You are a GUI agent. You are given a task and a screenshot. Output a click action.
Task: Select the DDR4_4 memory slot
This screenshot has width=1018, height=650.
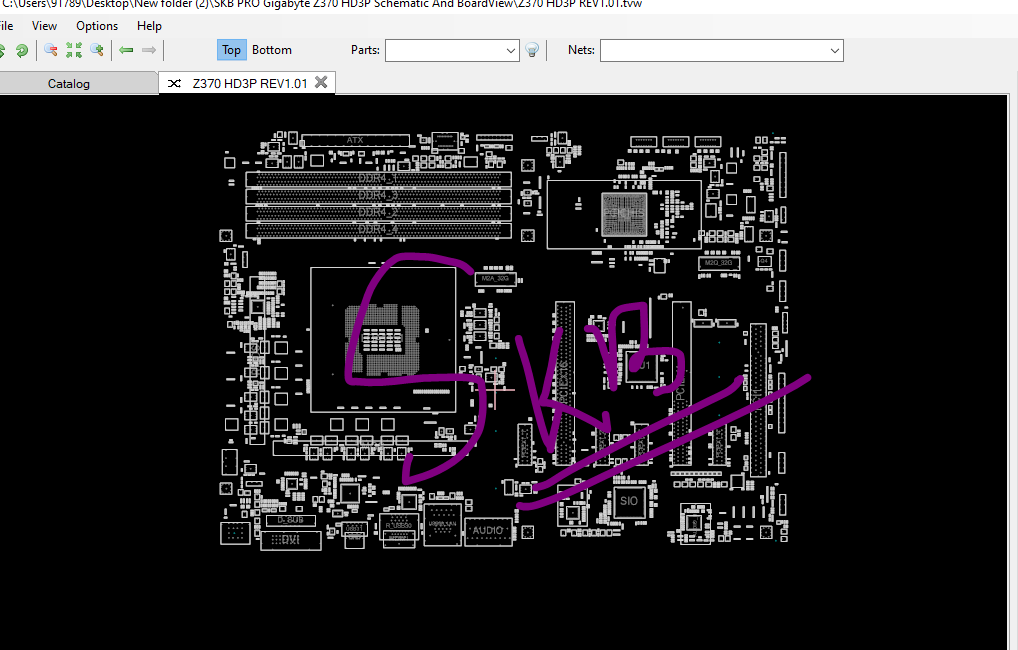pyautogui.click(x=378, y=229)
